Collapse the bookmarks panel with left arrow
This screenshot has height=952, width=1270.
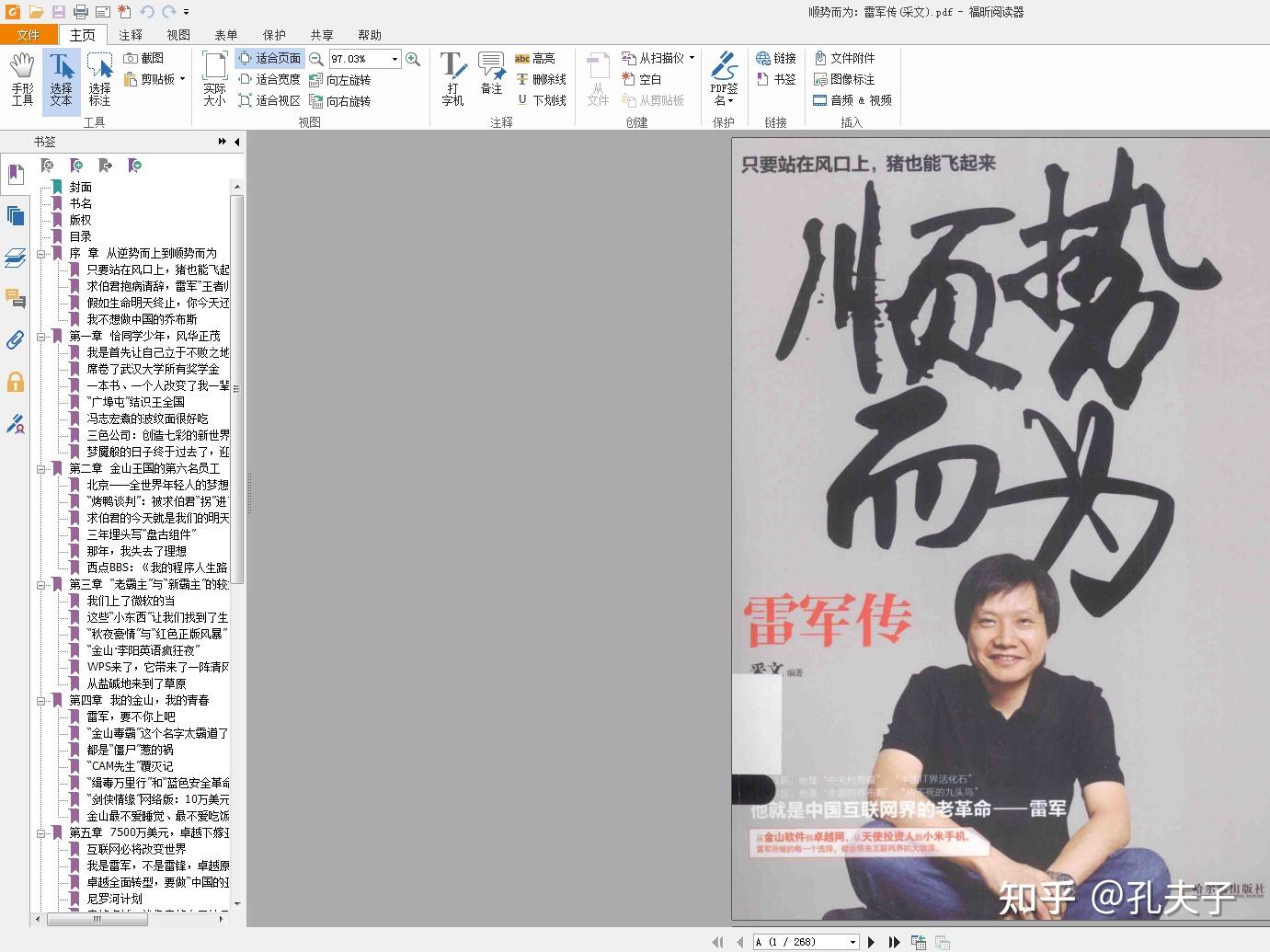pyautogui.click(x=236, y=142)
